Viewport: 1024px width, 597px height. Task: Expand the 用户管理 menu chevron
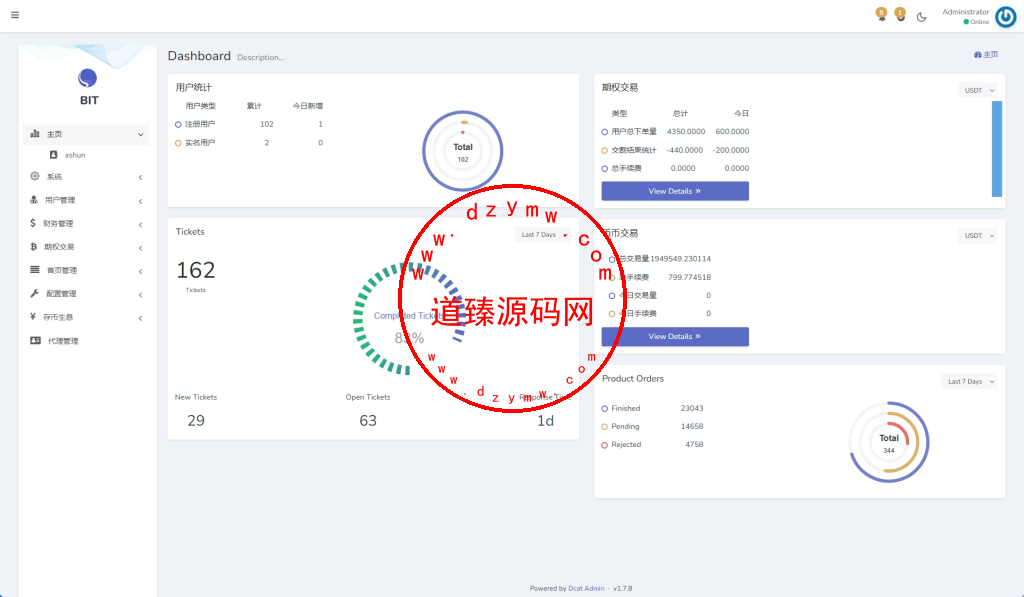pyautogui.click(x=140, y=201)
